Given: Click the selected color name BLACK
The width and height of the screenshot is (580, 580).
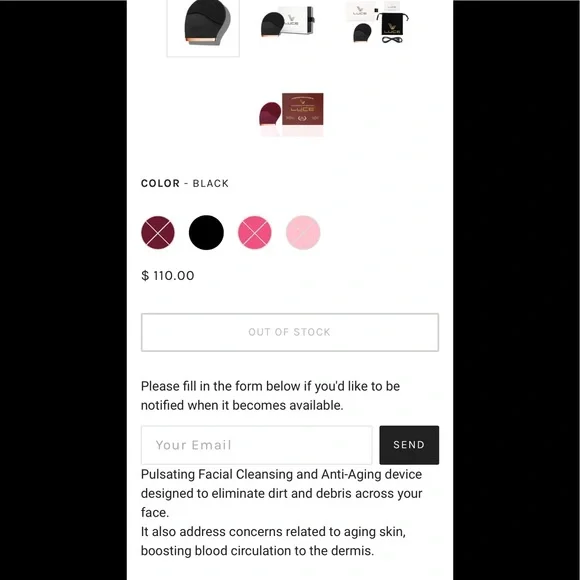Looking at the screenshot, I should coord(210,183).
